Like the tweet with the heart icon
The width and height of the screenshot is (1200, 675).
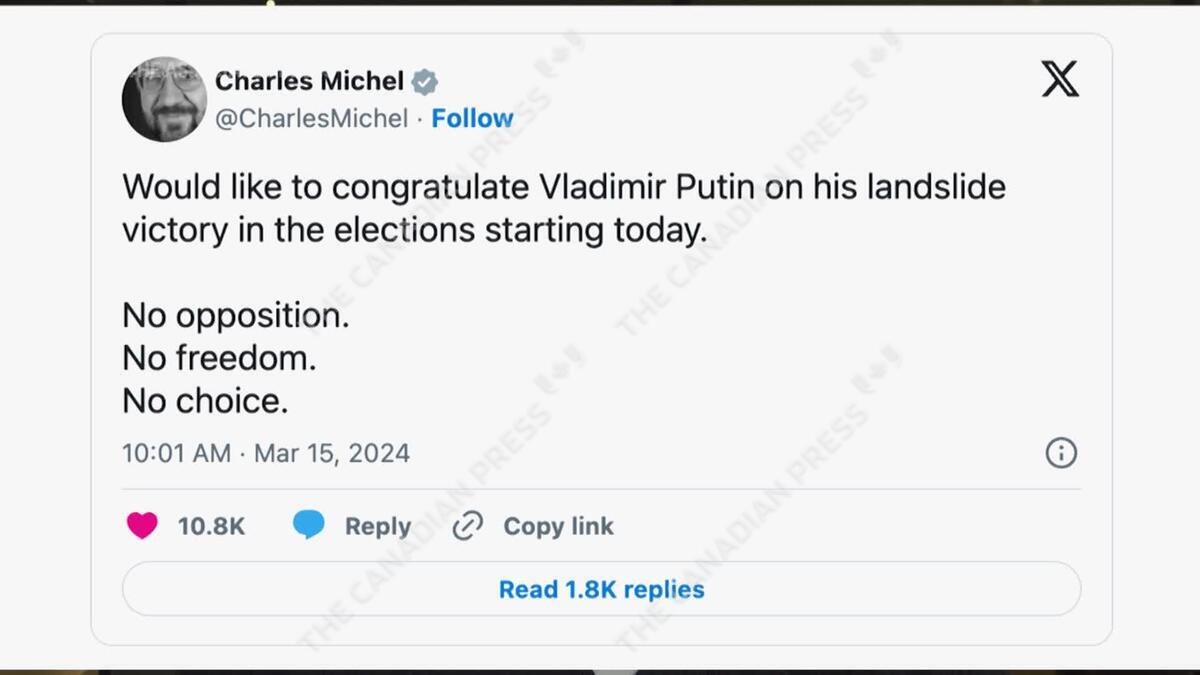click(142, 526)
